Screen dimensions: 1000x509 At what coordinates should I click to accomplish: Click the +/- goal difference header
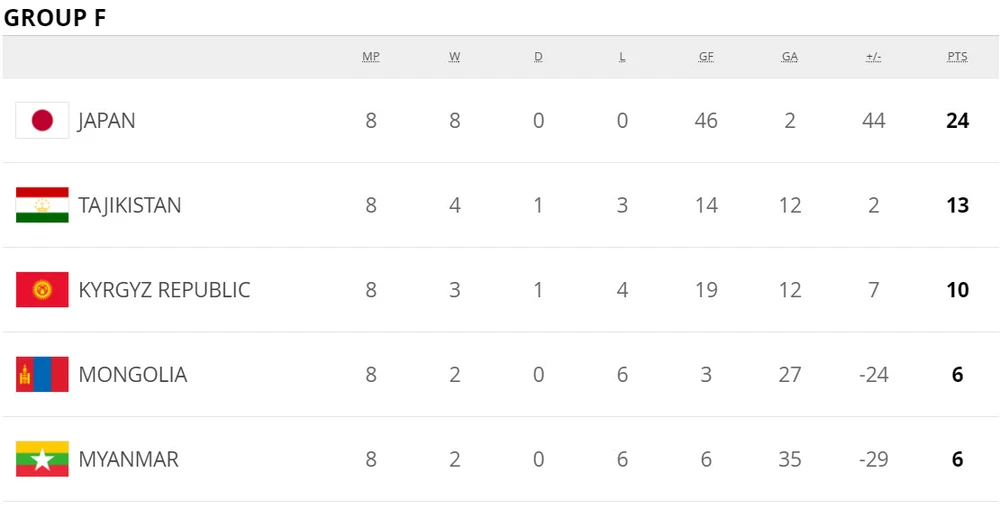(x=873, y=57)
